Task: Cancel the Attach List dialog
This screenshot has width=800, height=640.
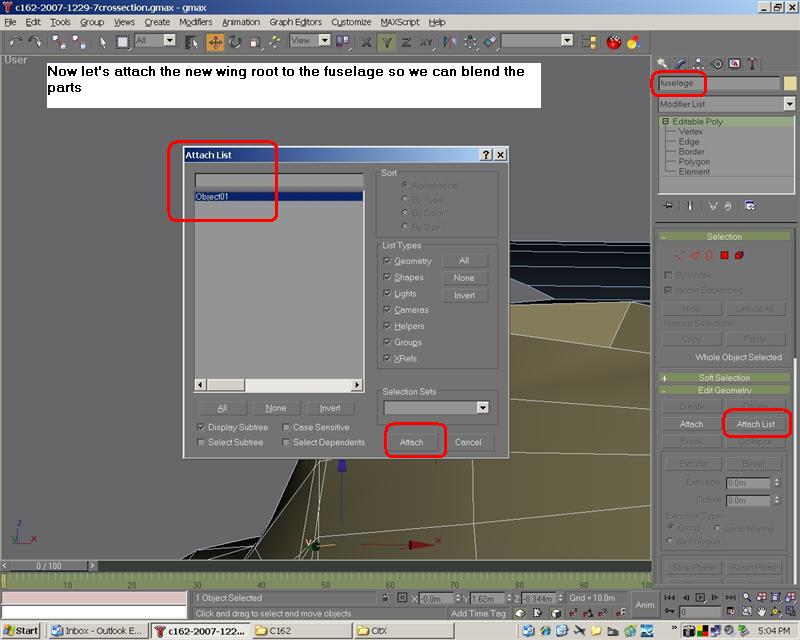Action: pyautogui.click(x=468, y=442)
